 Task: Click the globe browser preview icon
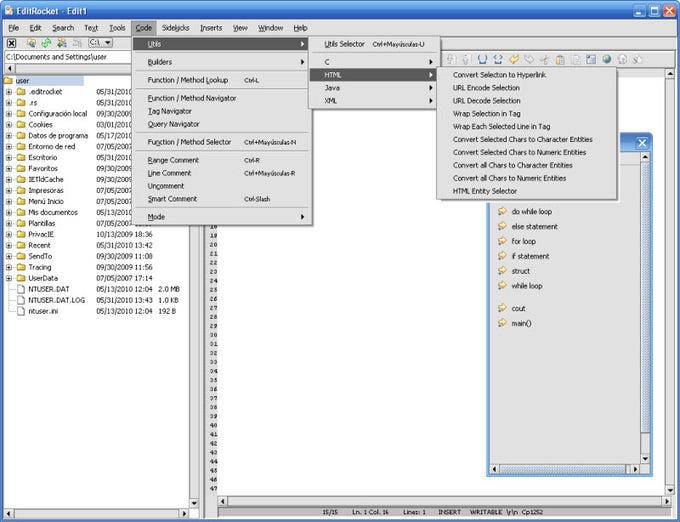[606, 59]
